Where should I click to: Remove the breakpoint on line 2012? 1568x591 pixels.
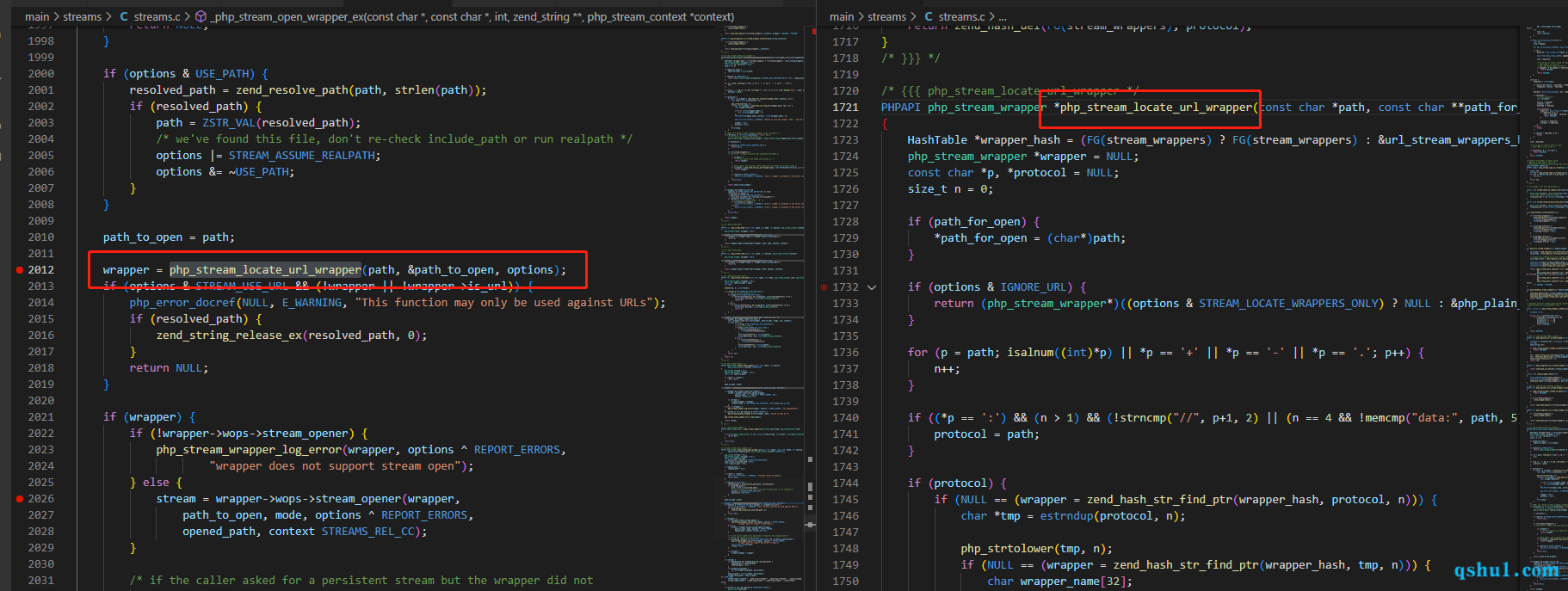20,269
